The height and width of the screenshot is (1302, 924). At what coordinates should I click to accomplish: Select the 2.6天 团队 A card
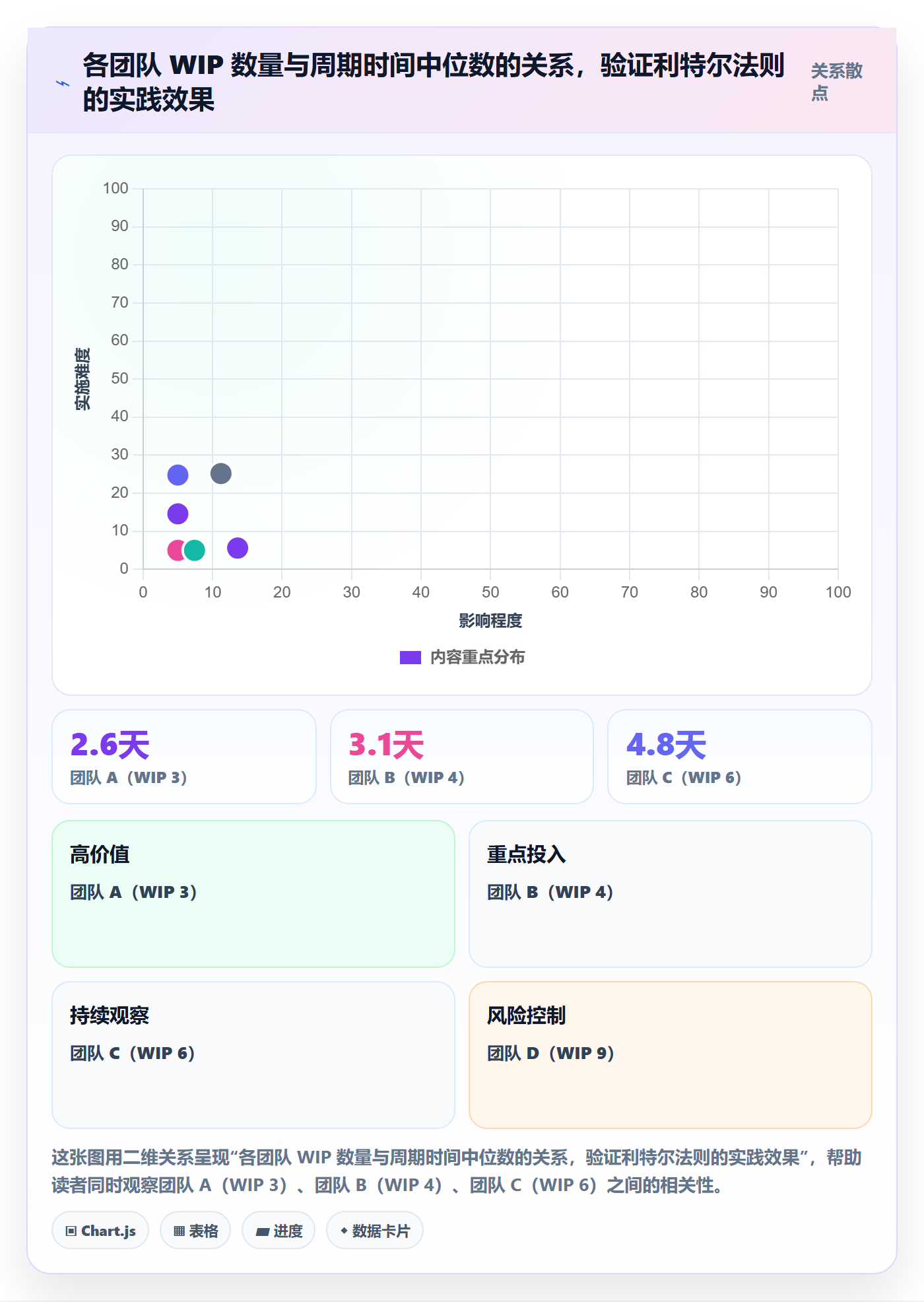coord(184,757)
